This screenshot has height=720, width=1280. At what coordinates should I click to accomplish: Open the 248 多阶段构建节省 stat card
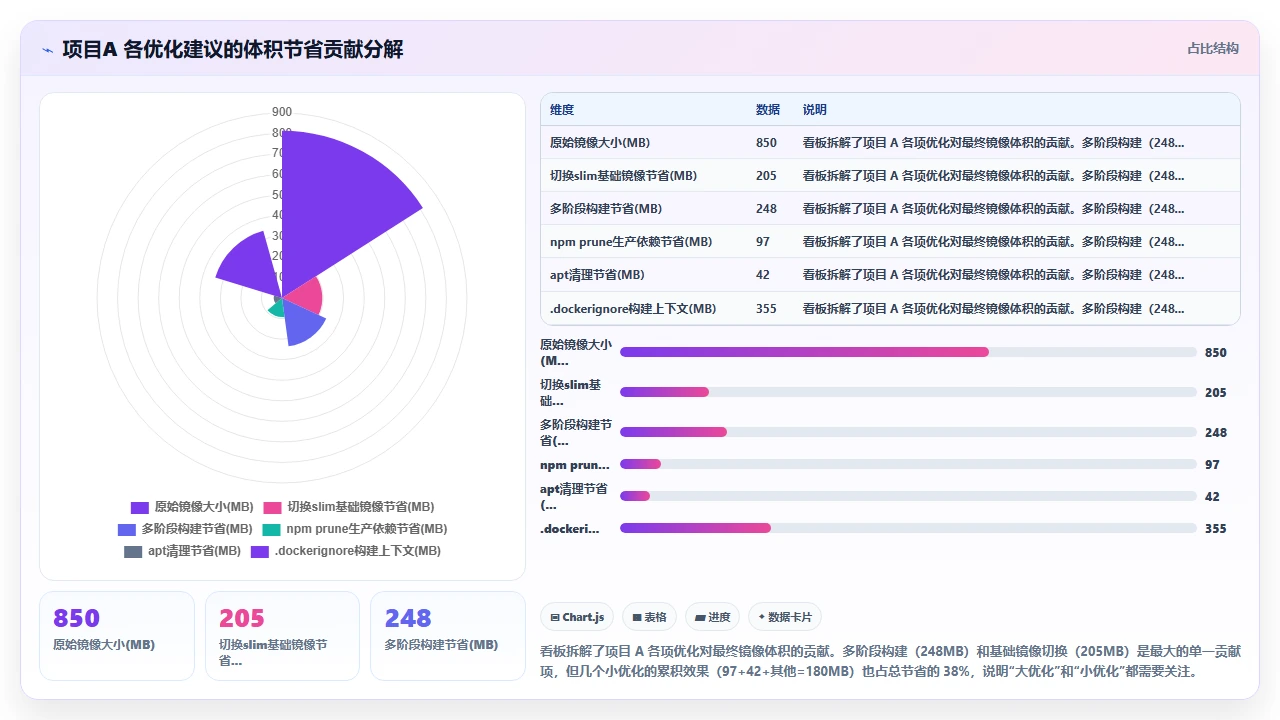pos(448,636)
